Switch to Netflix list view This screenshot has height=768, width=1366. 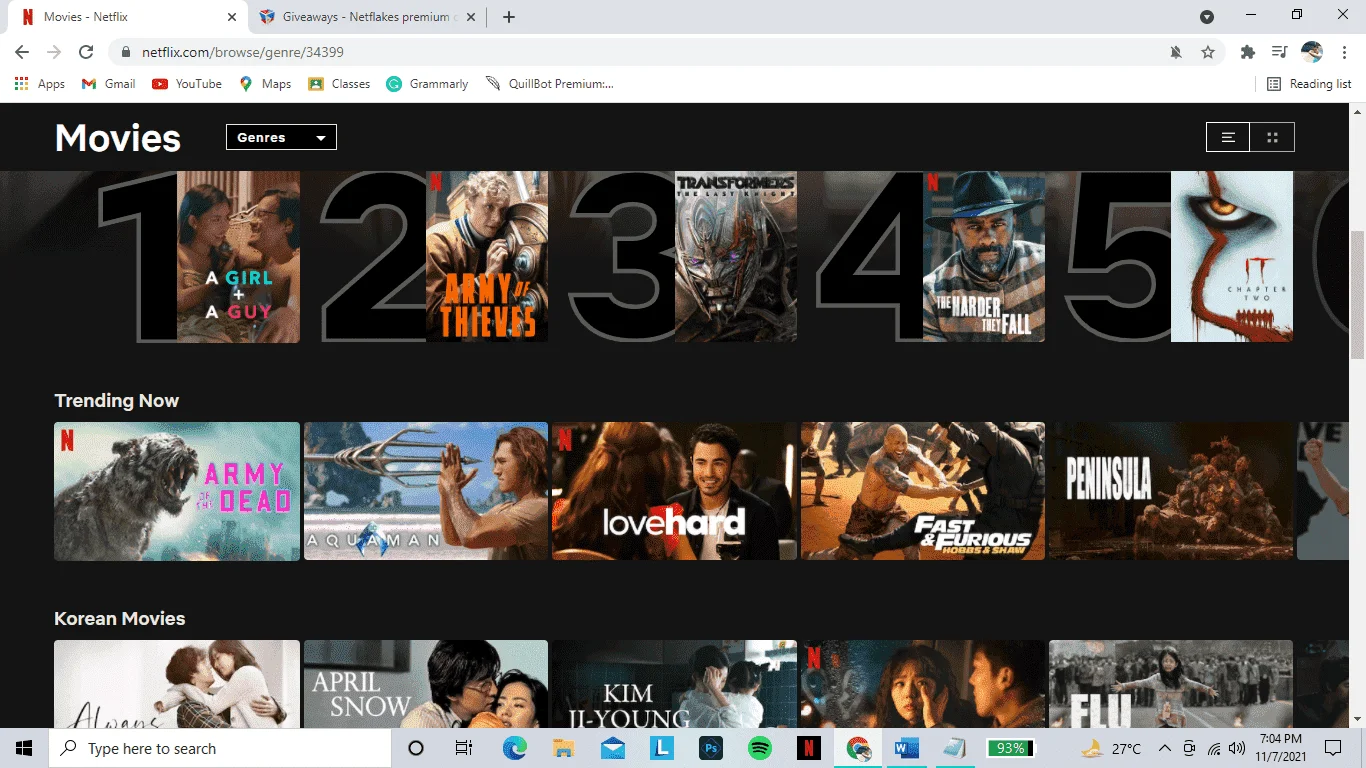(x=1228, y=137)
